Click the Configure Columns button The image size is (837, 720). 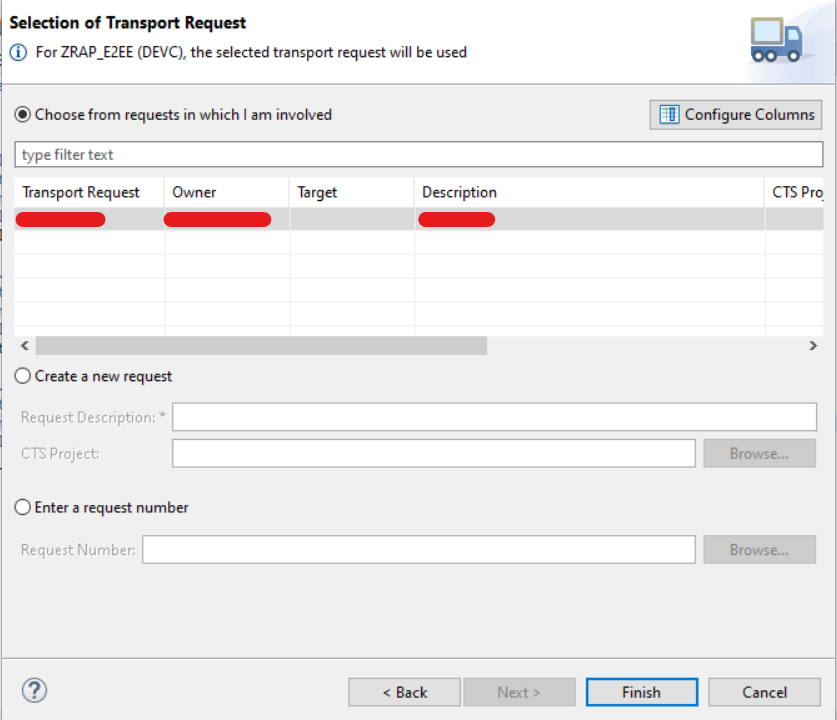[x=736, y=115]
